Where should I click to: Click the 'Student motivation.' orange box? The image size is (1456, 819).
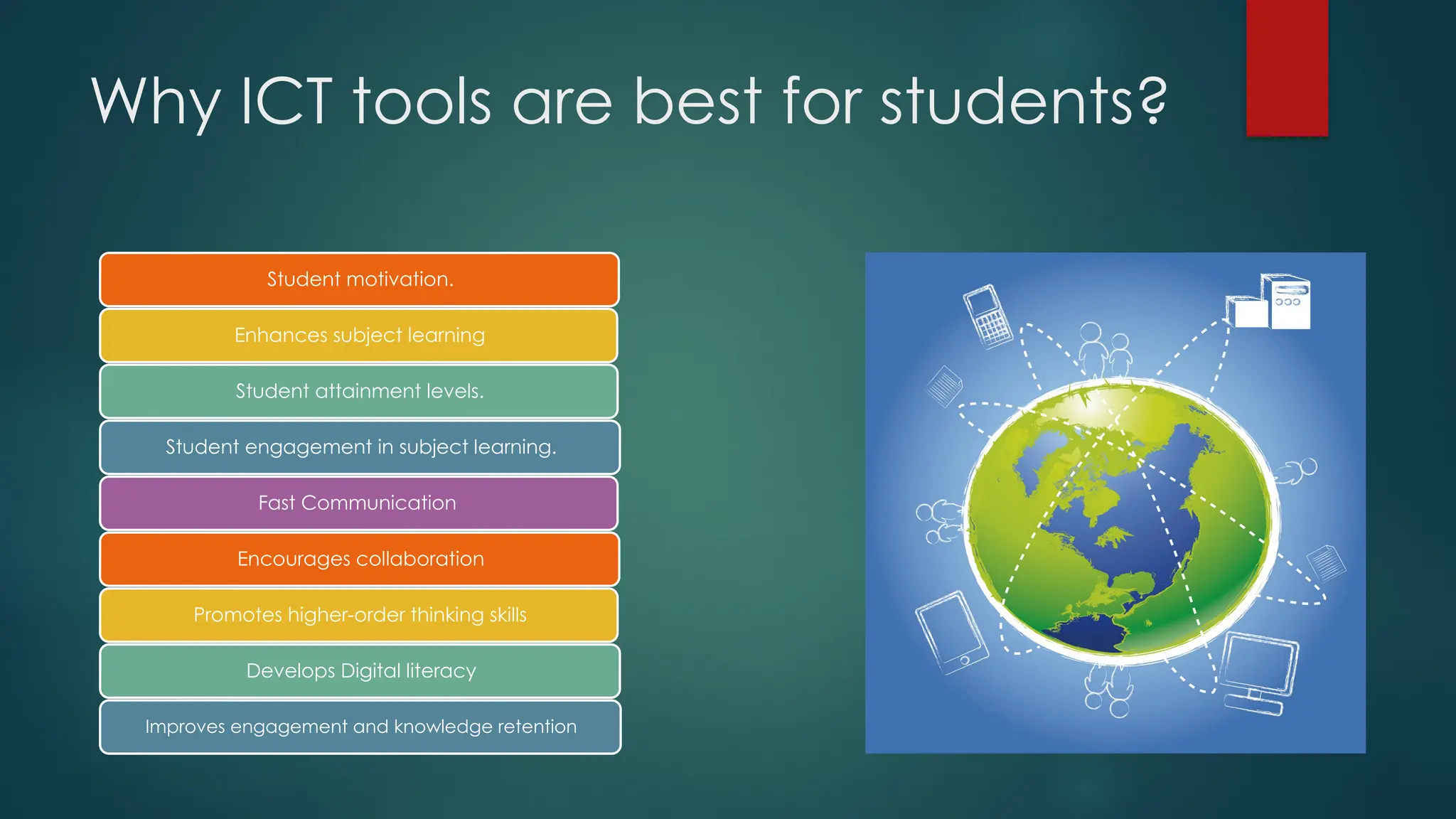pos(359,279)
